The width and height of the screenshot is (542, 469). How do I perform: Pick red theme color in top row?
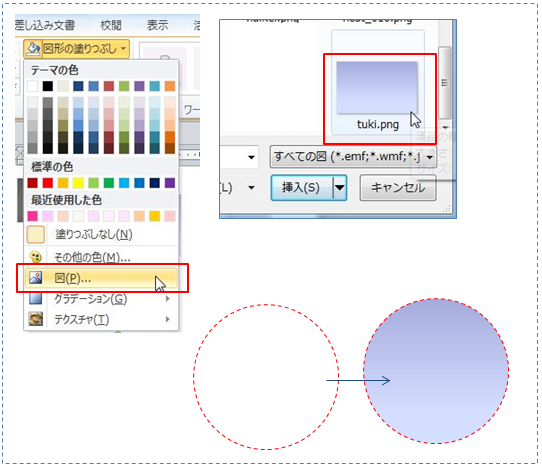[x=109, y=86]
